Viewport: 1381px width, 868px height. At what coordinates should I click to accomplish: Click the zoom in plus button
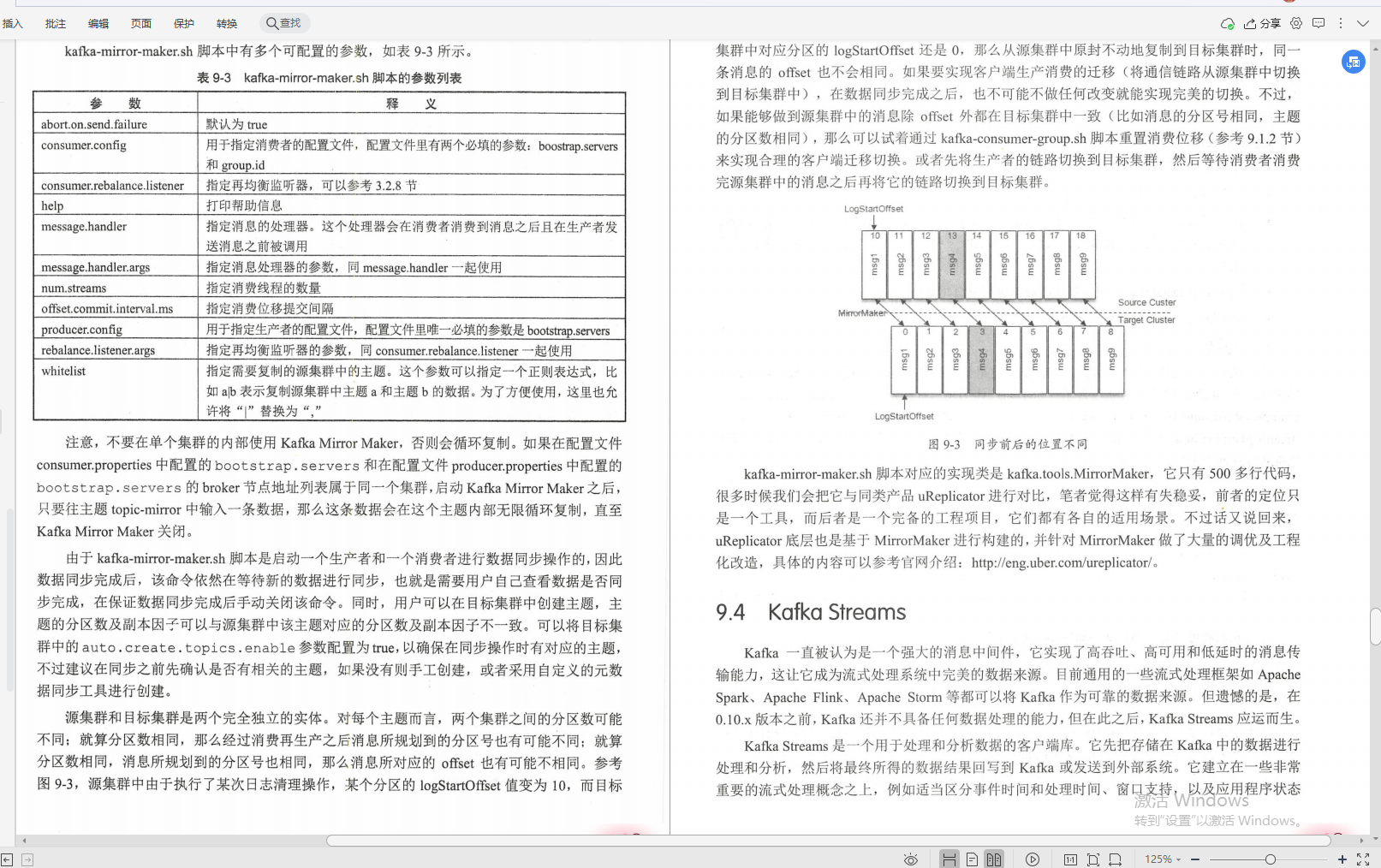point(1342,859)
